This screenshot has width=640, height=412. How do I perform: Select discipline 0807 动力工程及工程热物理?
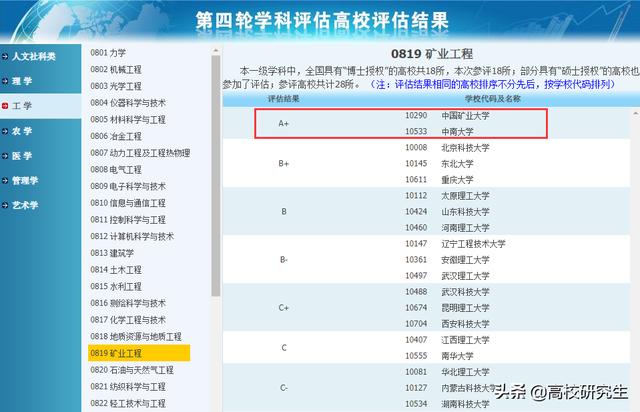click(140, 153)
